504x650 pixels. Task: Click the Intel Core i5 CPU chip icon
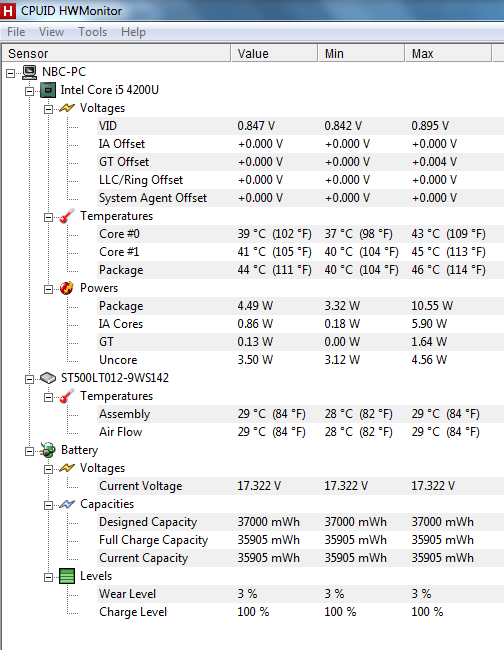(x=48, y=90)
